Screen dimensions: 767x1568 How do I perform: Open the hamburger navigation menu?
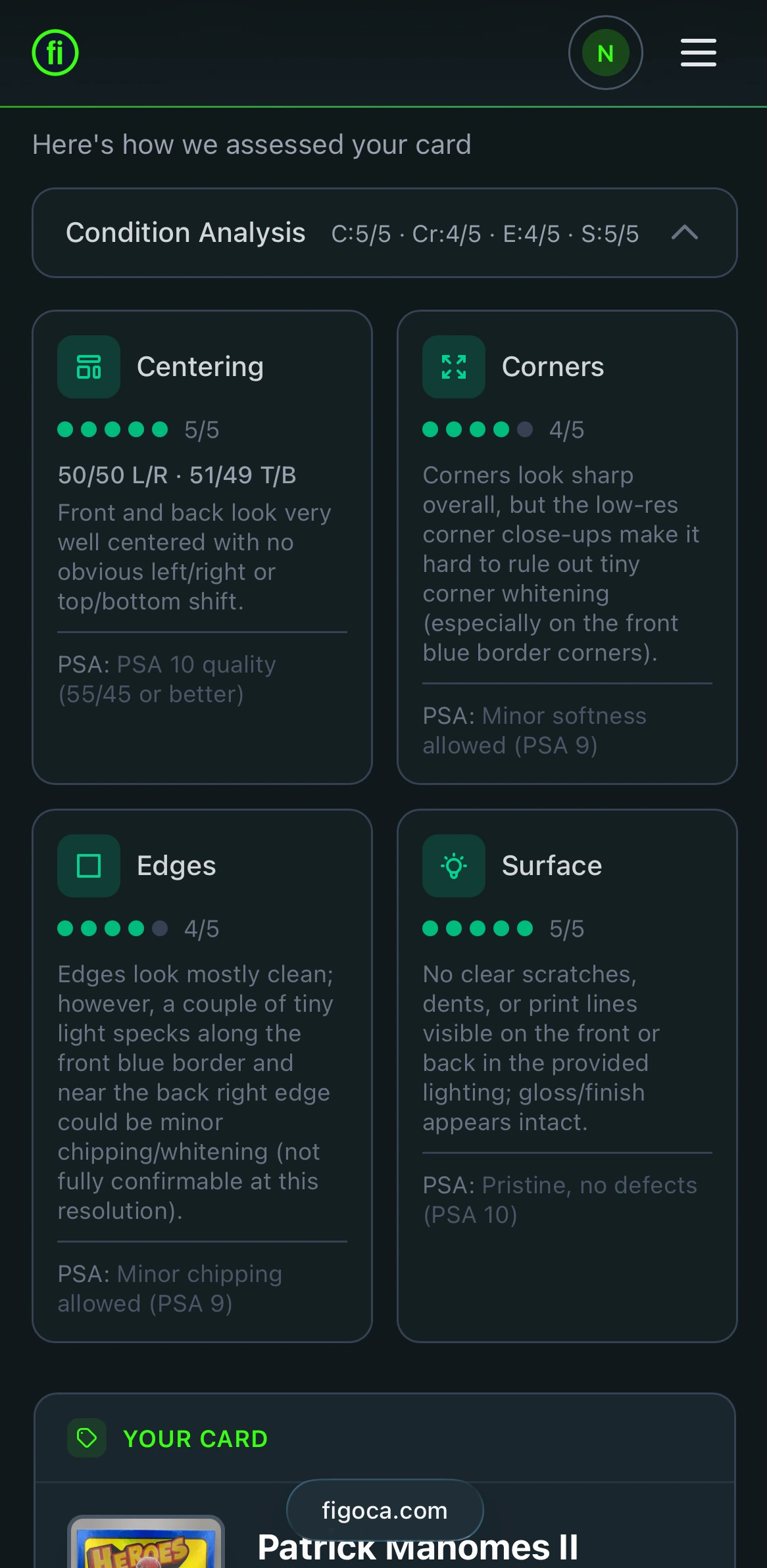tap(697, 53)
